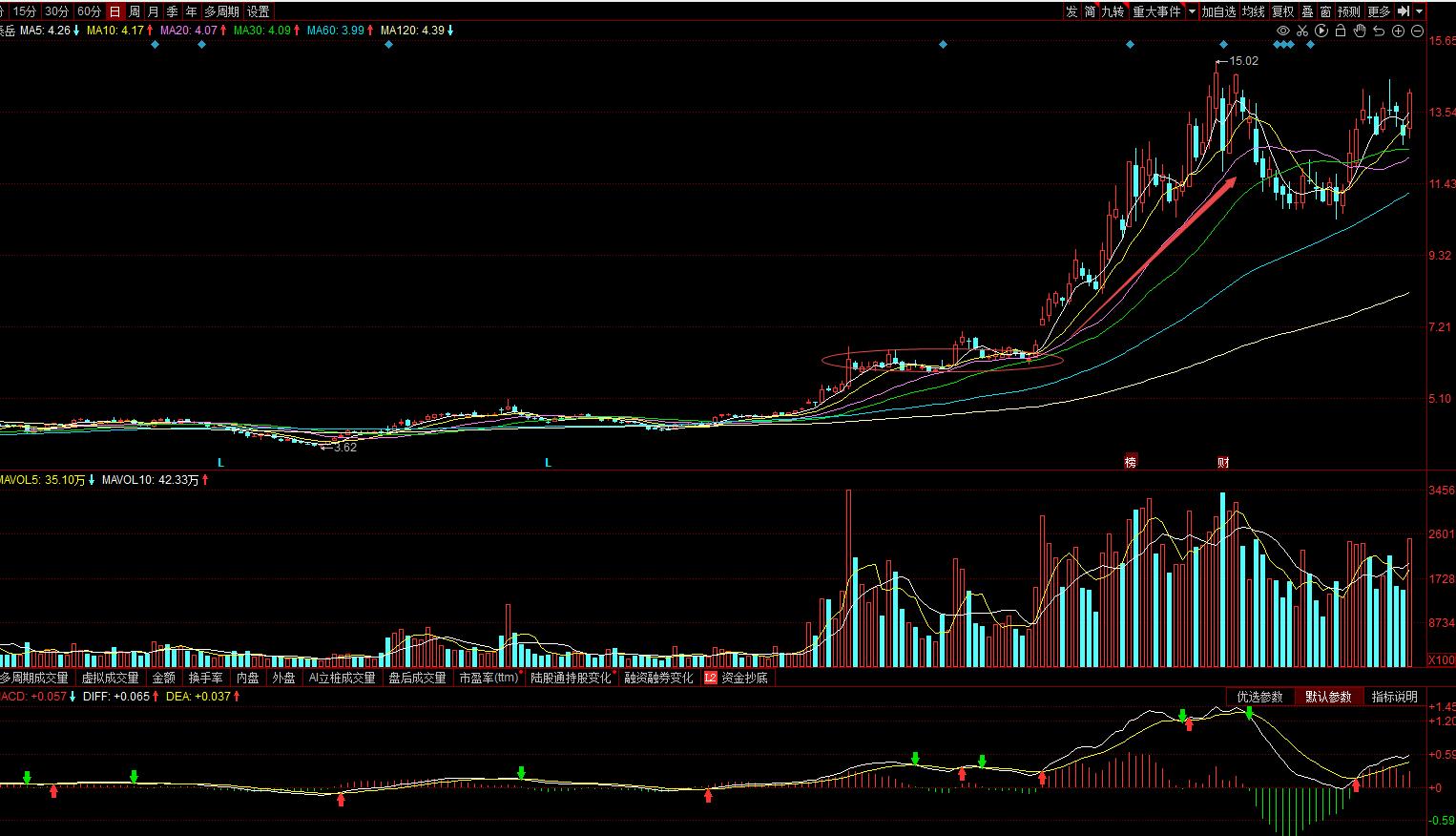Click the 窗 window layout button
This screenshot has width=1456, height=836.
1326,11
